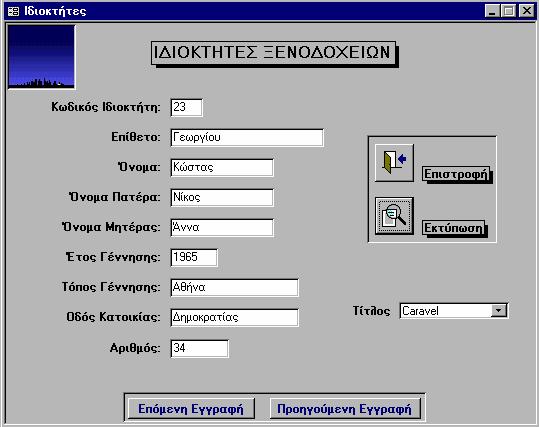The height and width of the screenshot is (427, 539).
Task: Click the Επιστροφή label
Action: tap(456, 174)
